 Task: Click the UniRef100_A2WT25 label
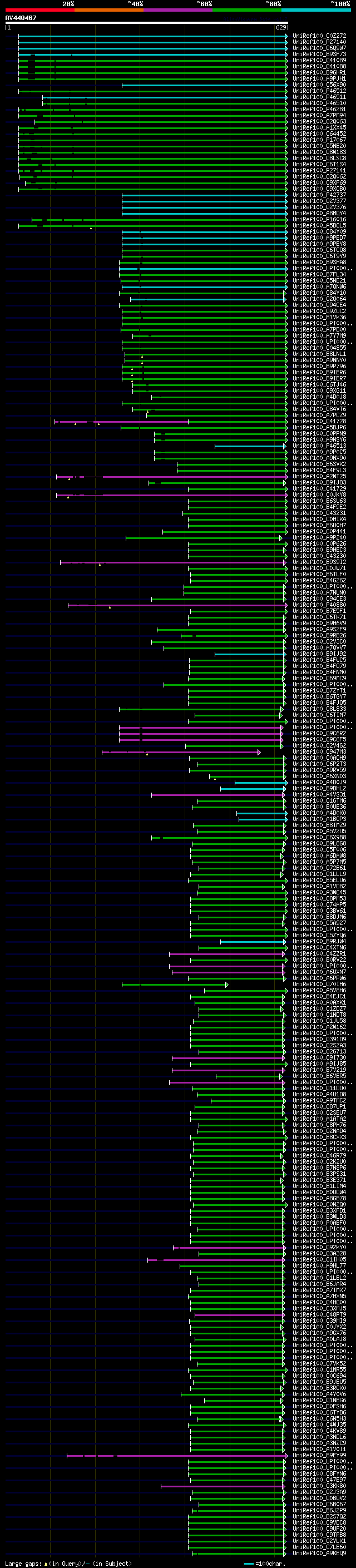[319, 477]
